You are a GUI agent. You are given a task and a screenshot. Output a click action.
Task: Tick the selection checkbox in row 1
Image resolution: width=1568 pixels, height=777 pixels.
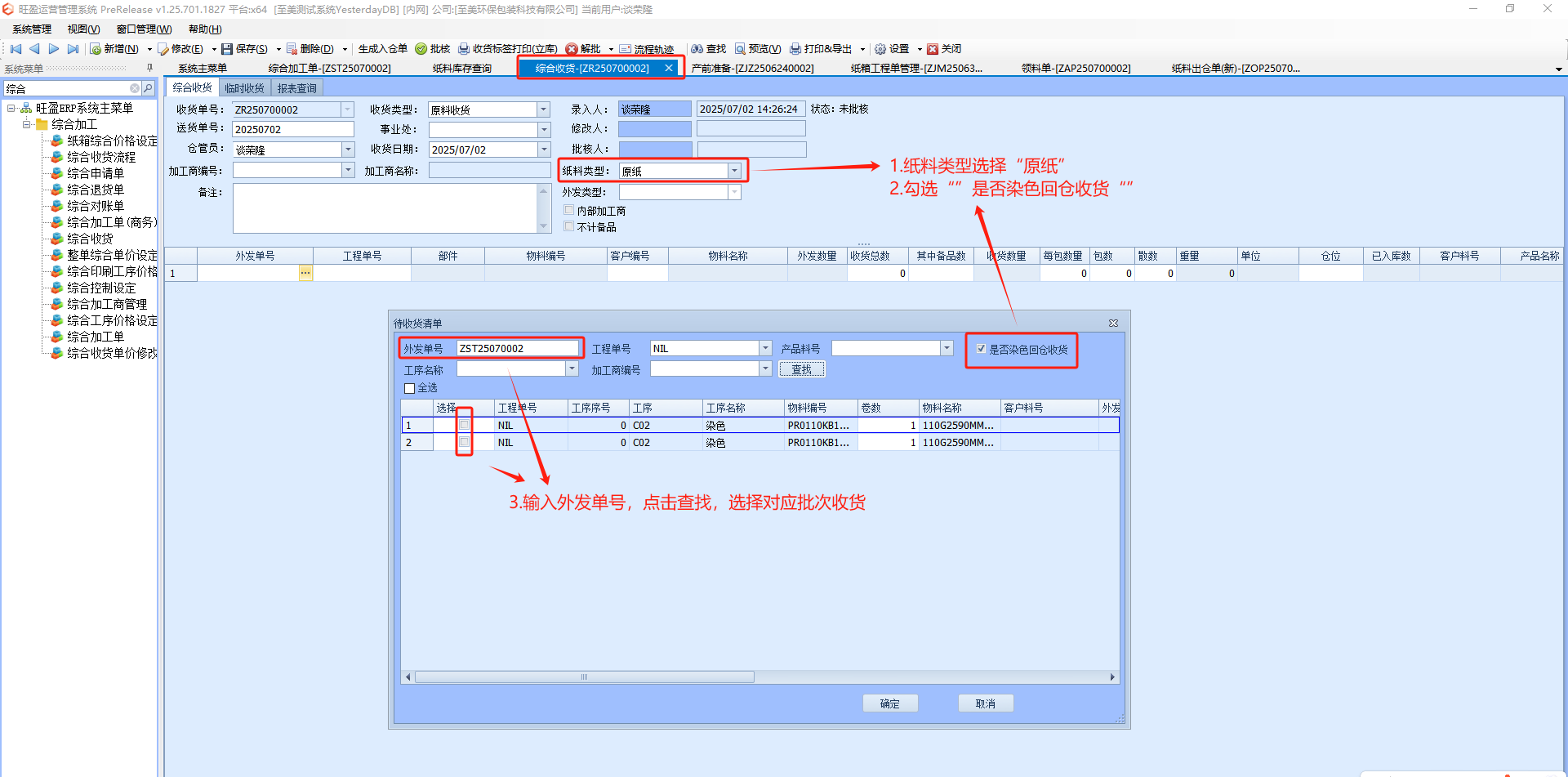(465, 425)
